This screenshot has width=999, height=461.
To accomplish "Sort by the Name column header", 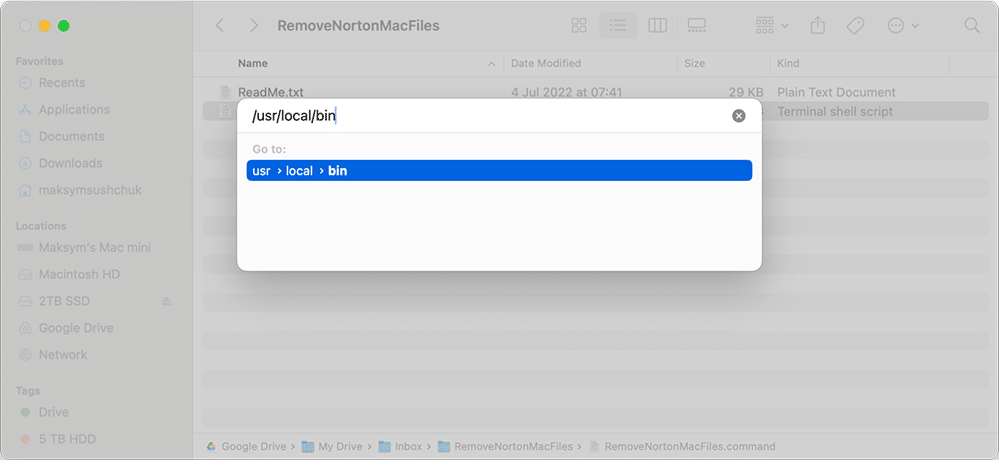I will pos(253,63).
